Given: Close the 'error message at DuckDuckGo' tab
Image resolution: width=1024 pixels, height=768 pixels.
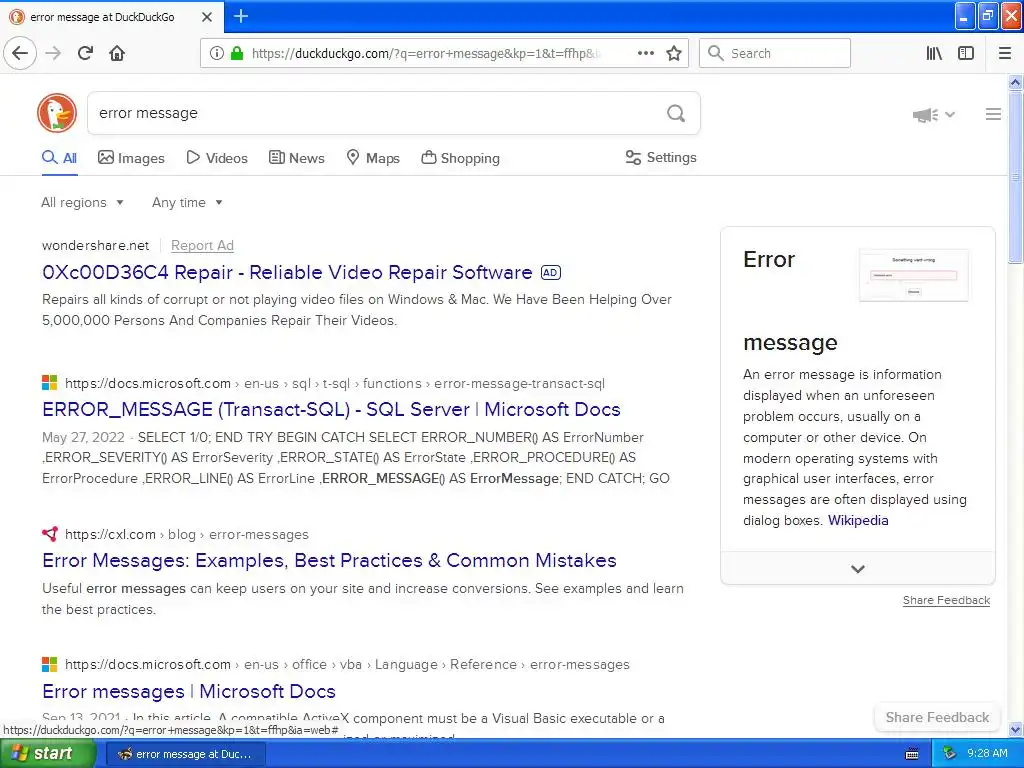Looking at the screenshot, I should point(207,17).
